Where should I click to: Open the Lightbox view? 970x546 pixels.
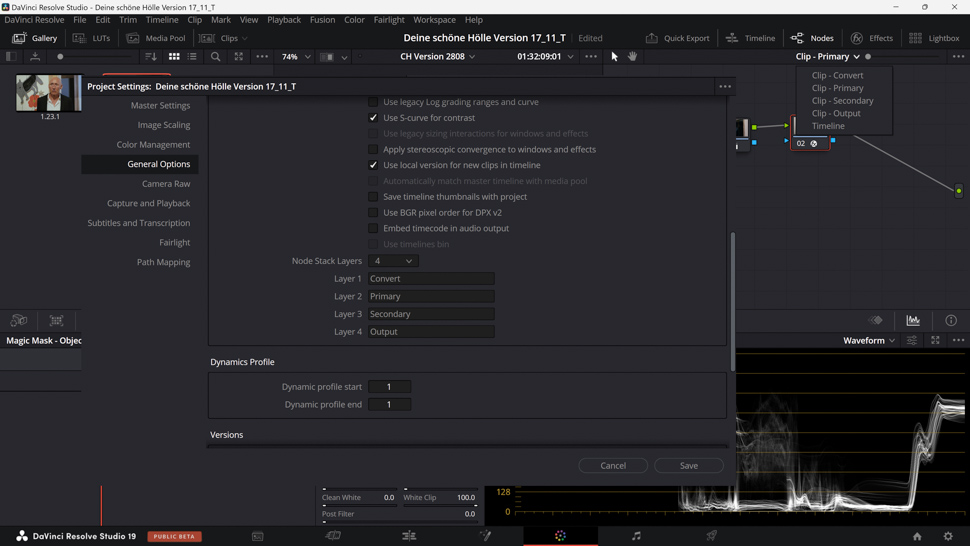click(934, 38)
